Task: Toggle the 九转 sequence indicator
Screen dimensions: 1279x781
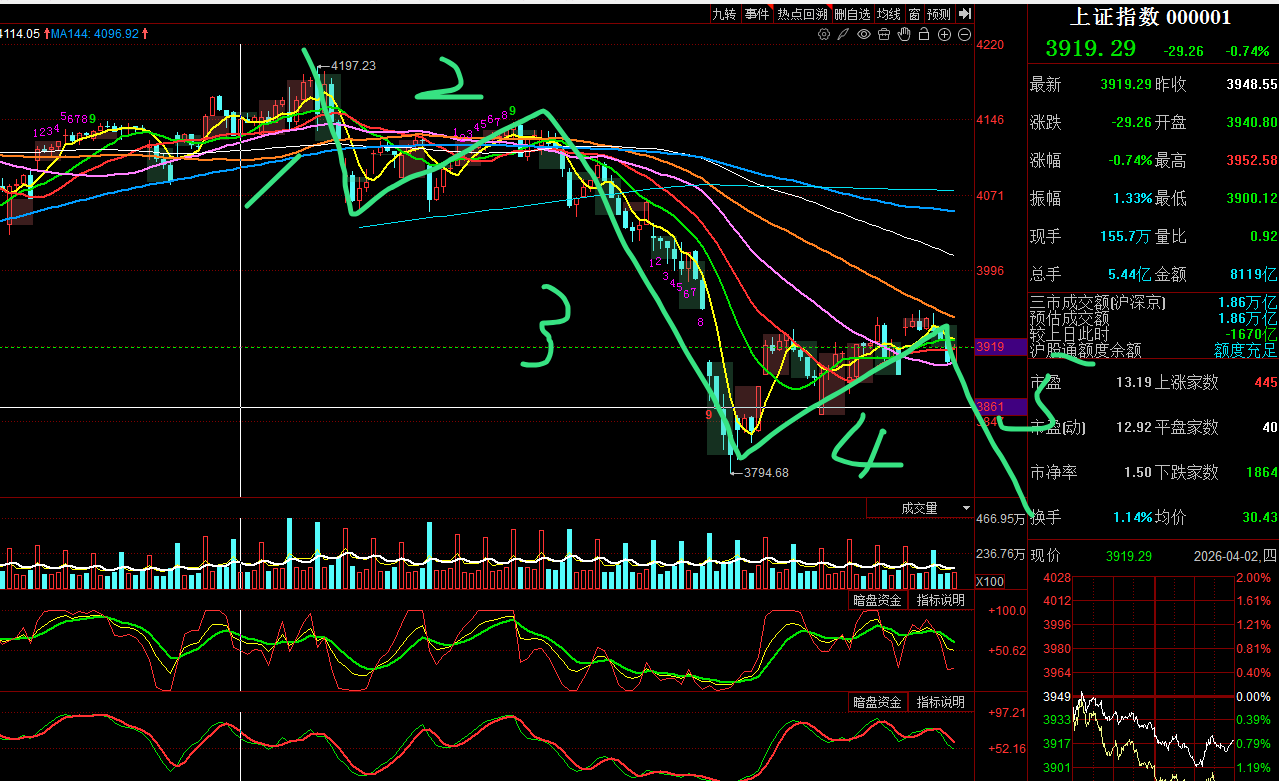Action: coord(724,14)
